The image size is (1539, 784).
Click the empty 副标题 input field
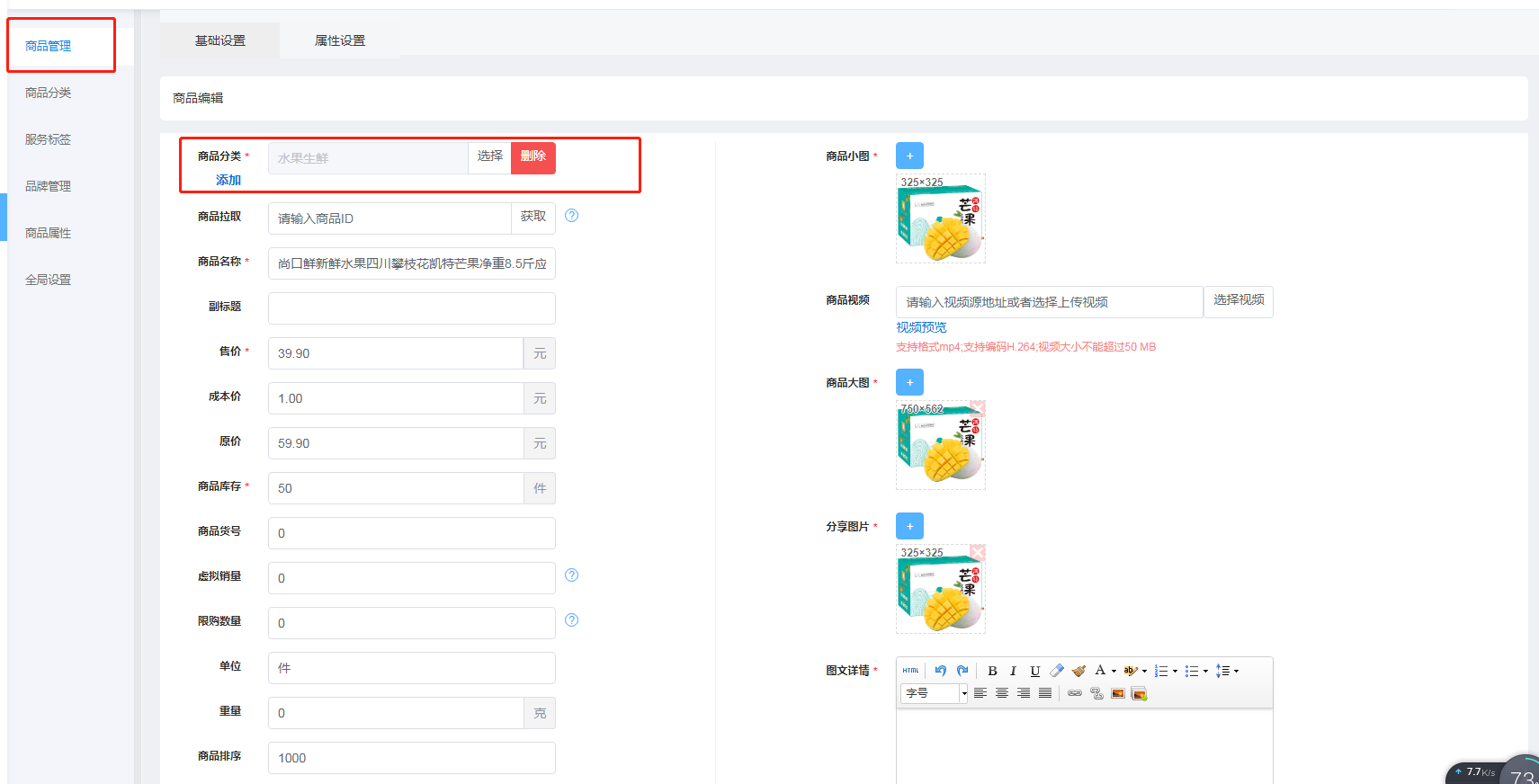412,308
